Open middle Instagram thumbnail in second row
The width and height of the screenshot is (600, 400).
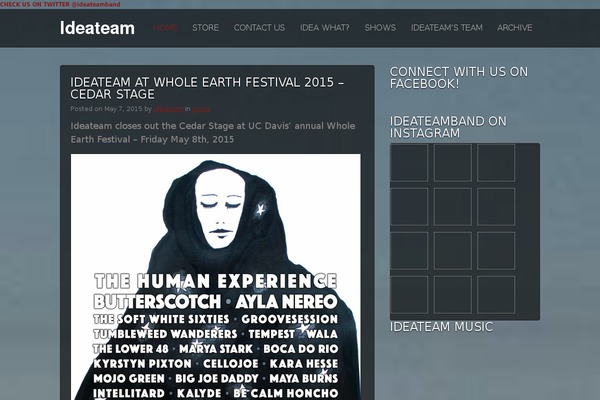[x=453, y=207]
